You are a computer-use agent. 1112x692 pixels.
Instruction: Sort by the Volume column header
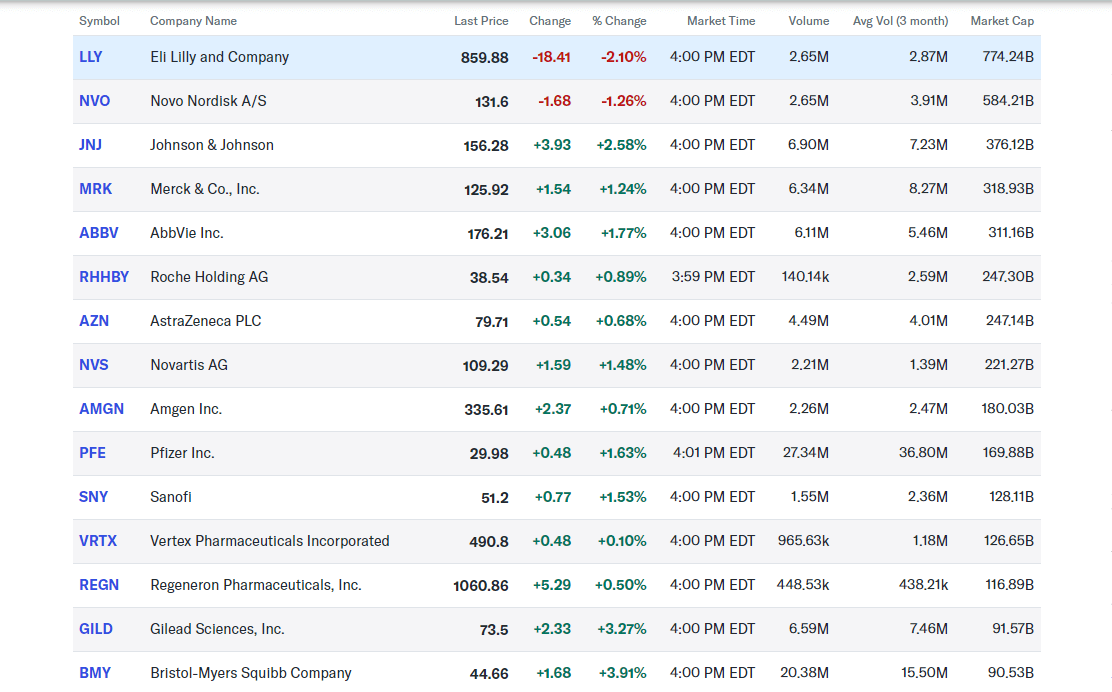click(x=808, y=21)
